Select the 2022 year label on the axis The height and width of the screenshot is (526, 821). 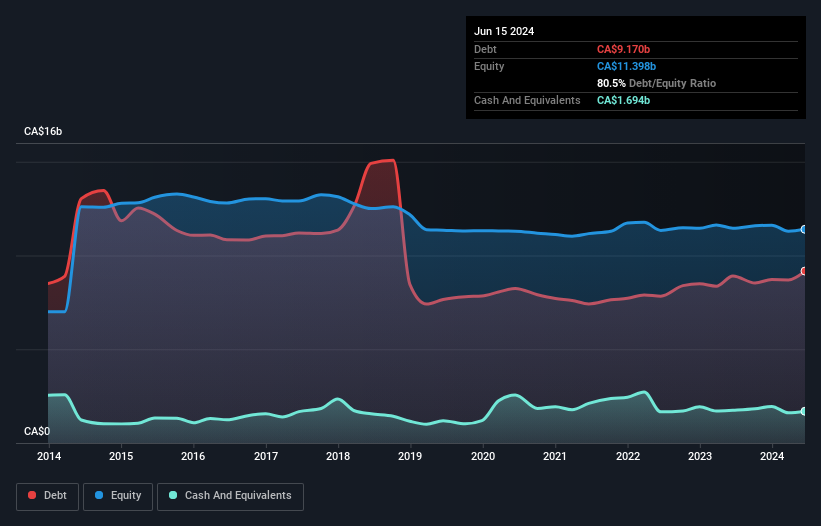(627, 457)
